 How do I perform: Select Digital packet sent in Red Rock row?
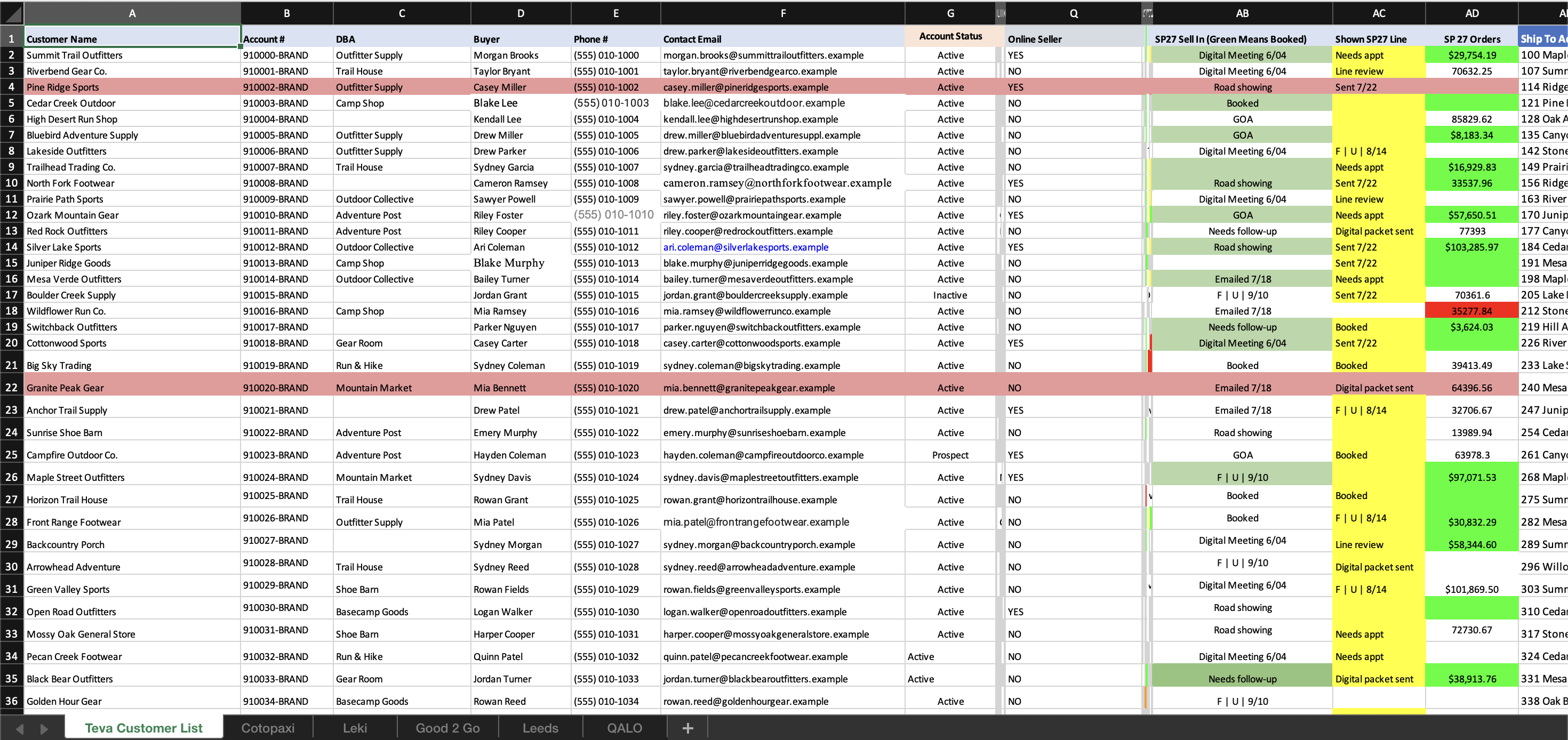coord(1379,231)
